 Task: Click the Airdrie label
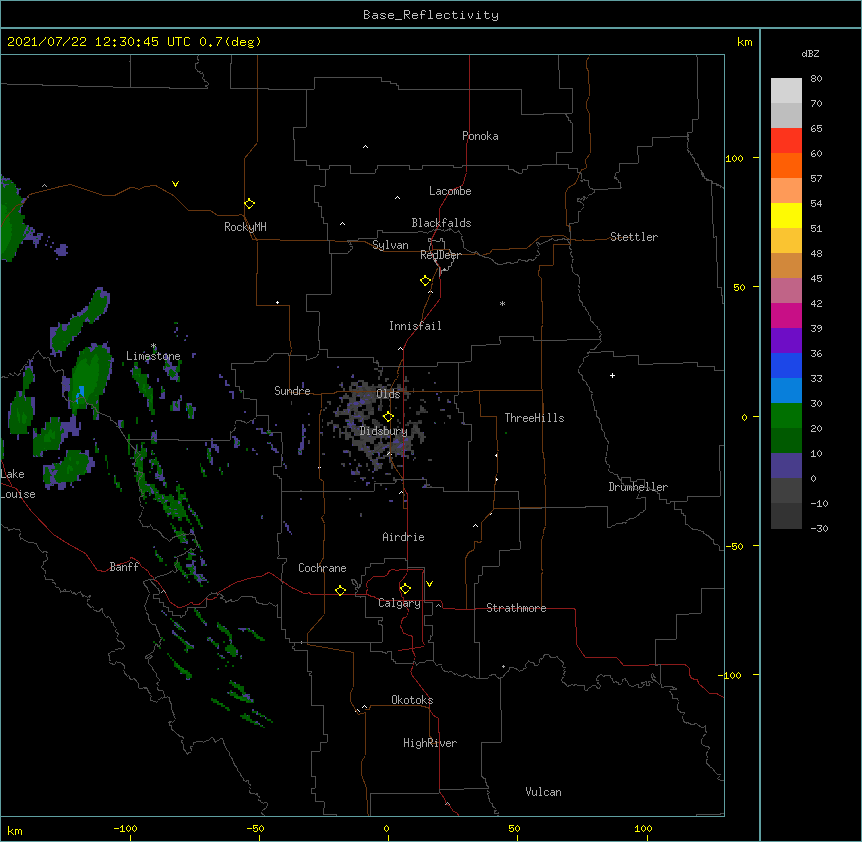pos(403,537)
